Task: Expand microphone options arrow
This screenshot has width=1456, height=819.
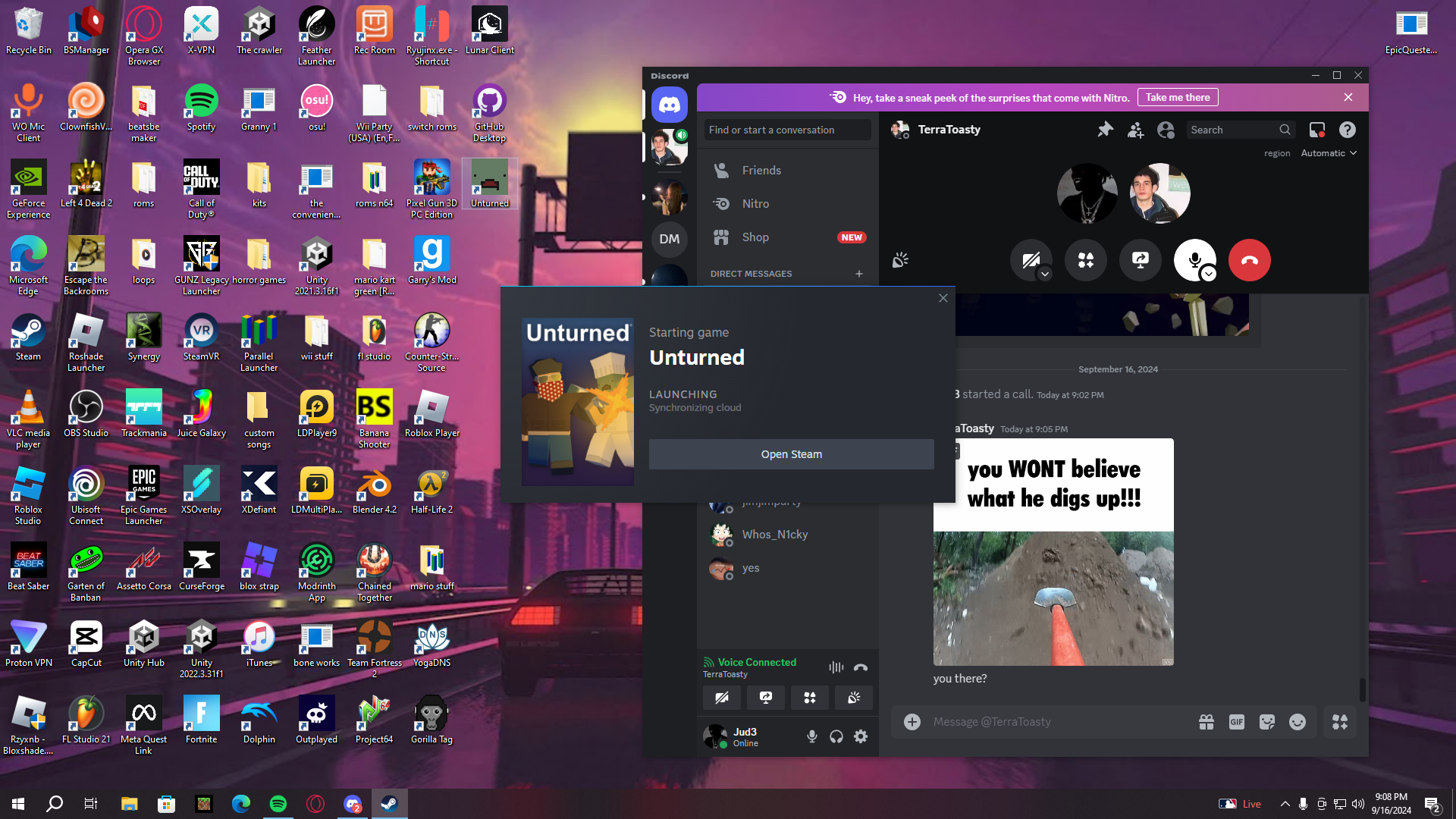Action: [1209, 274]
